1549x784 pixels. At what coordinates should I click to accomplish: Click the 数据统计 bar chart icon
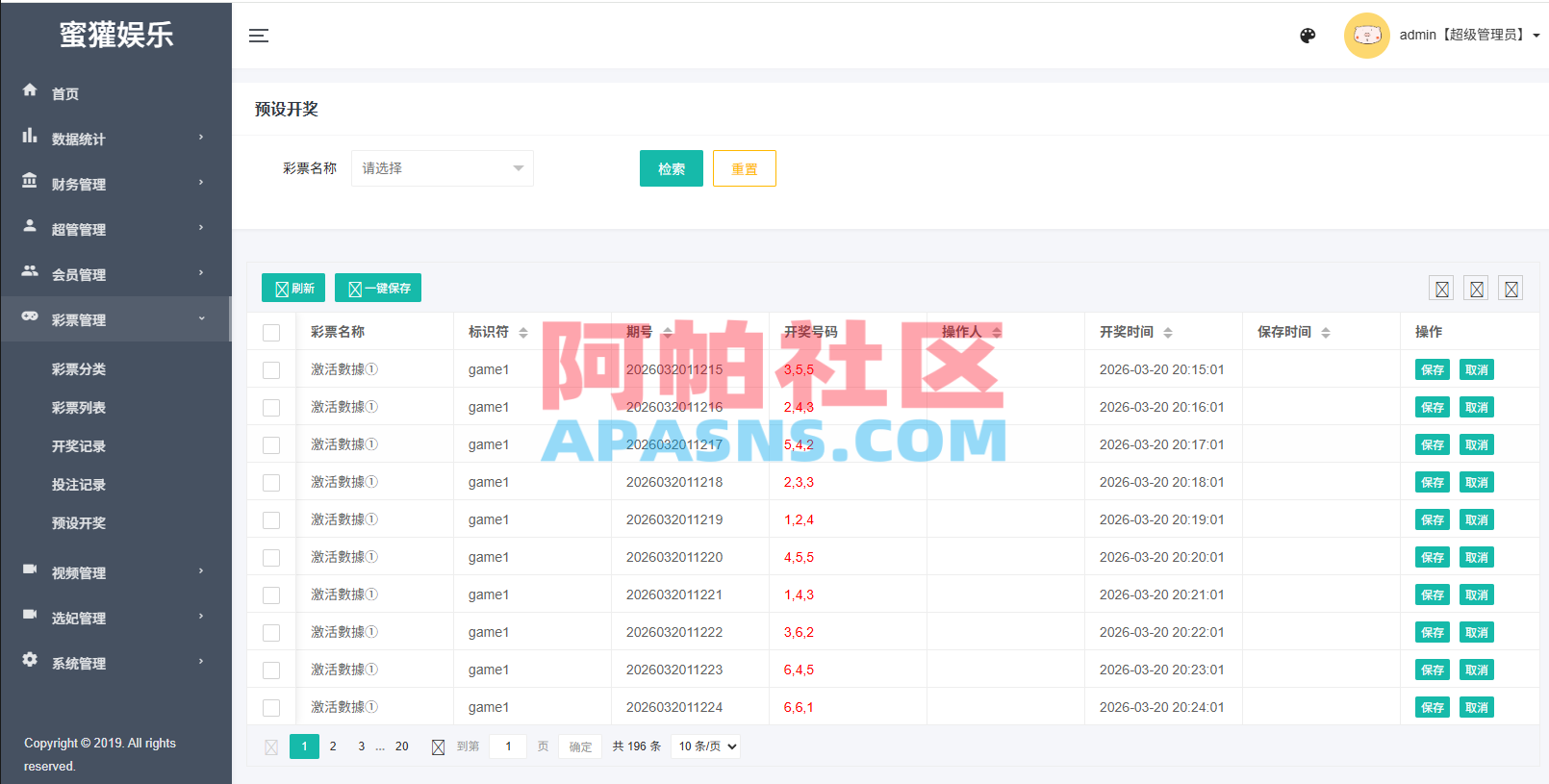click(30, 136)
